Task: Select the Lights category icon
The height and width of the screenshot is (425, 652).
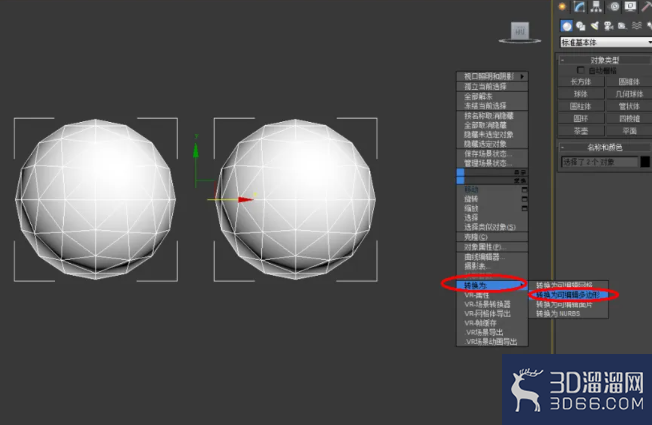Action: 595,26
